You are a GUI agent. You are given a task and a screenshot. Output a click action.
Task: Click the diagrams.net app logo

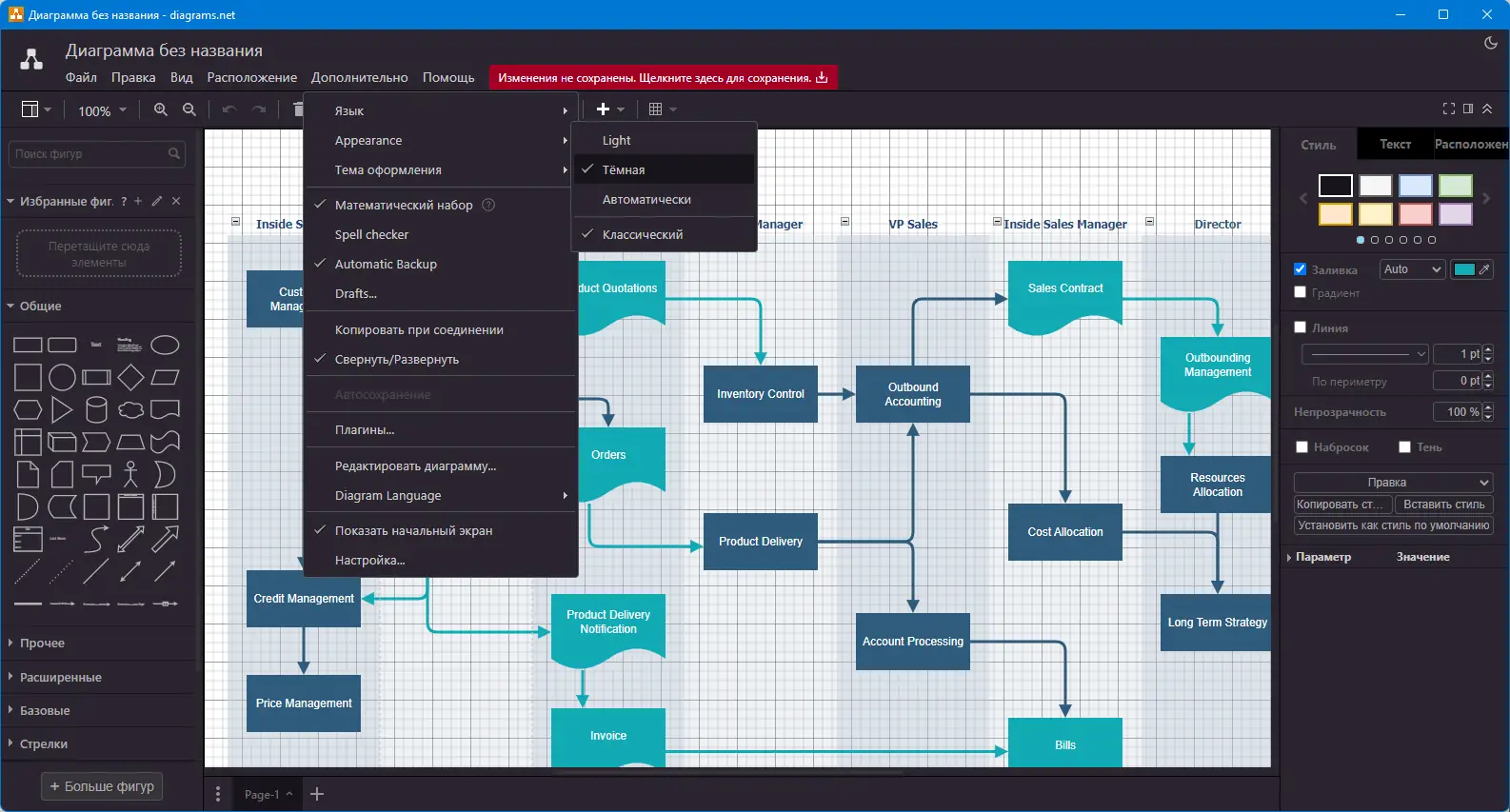[31, 60]
